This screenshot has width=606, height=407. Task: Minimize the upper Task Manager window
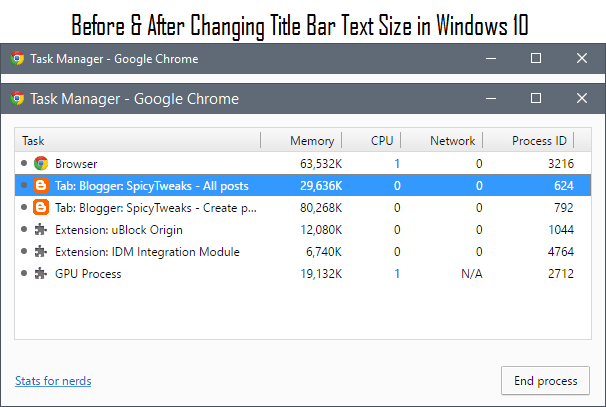point(491,58)
